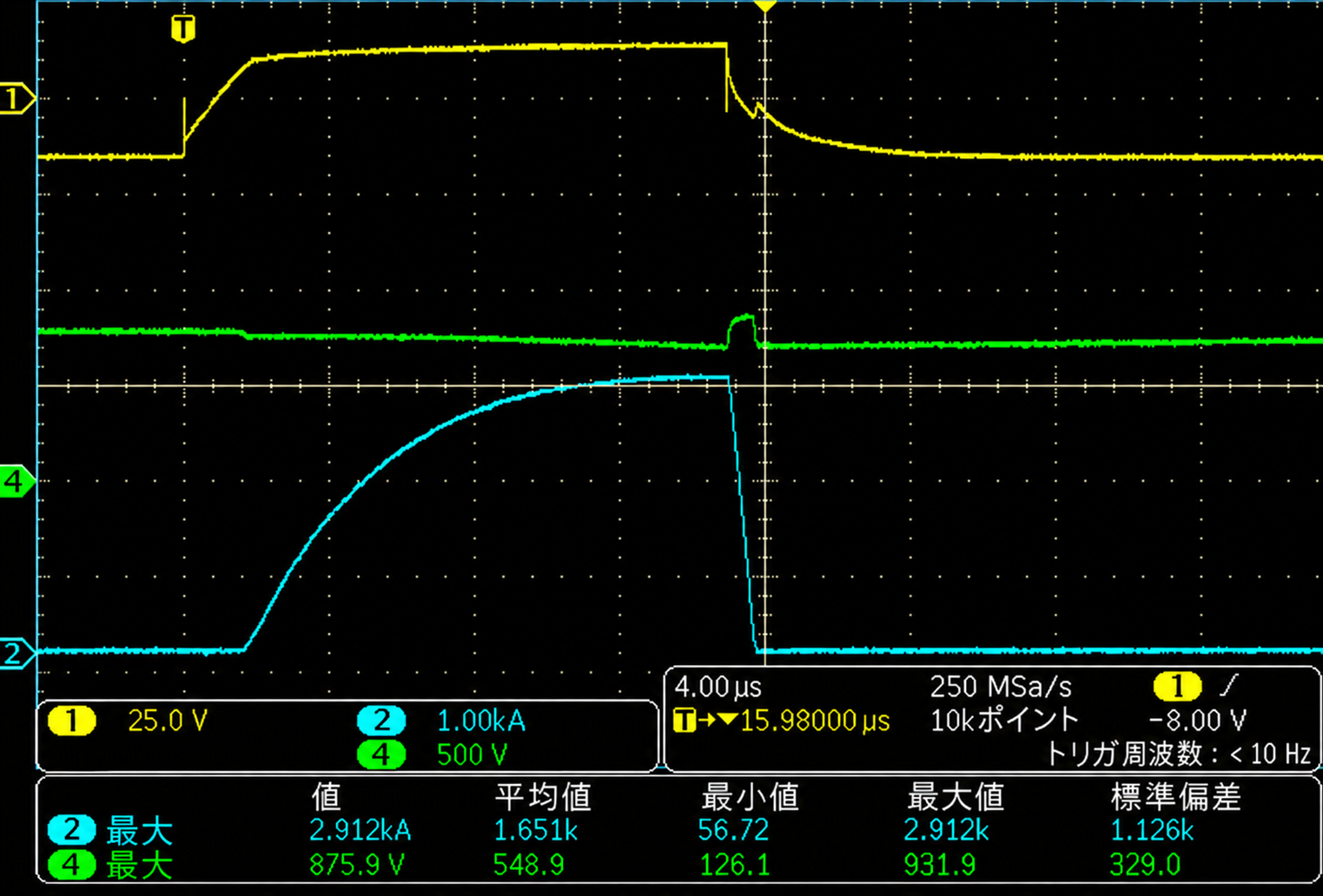Click the rising edge trigger slope icon
The width and height of the screenshot is (1323, 896).
(1228, 687)
